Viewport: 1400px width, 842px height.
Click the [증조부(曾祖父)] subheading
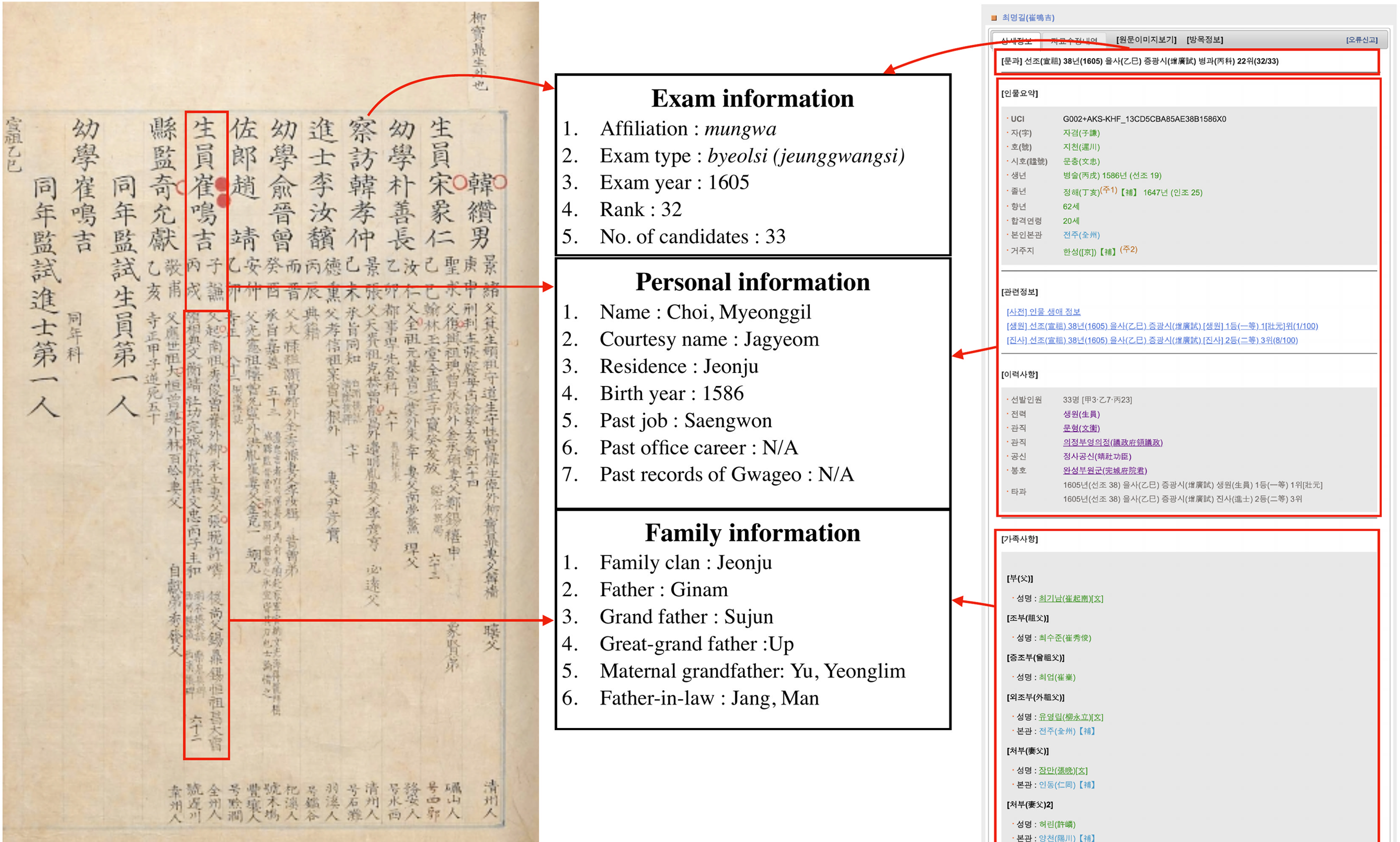tap(1035, 657)
